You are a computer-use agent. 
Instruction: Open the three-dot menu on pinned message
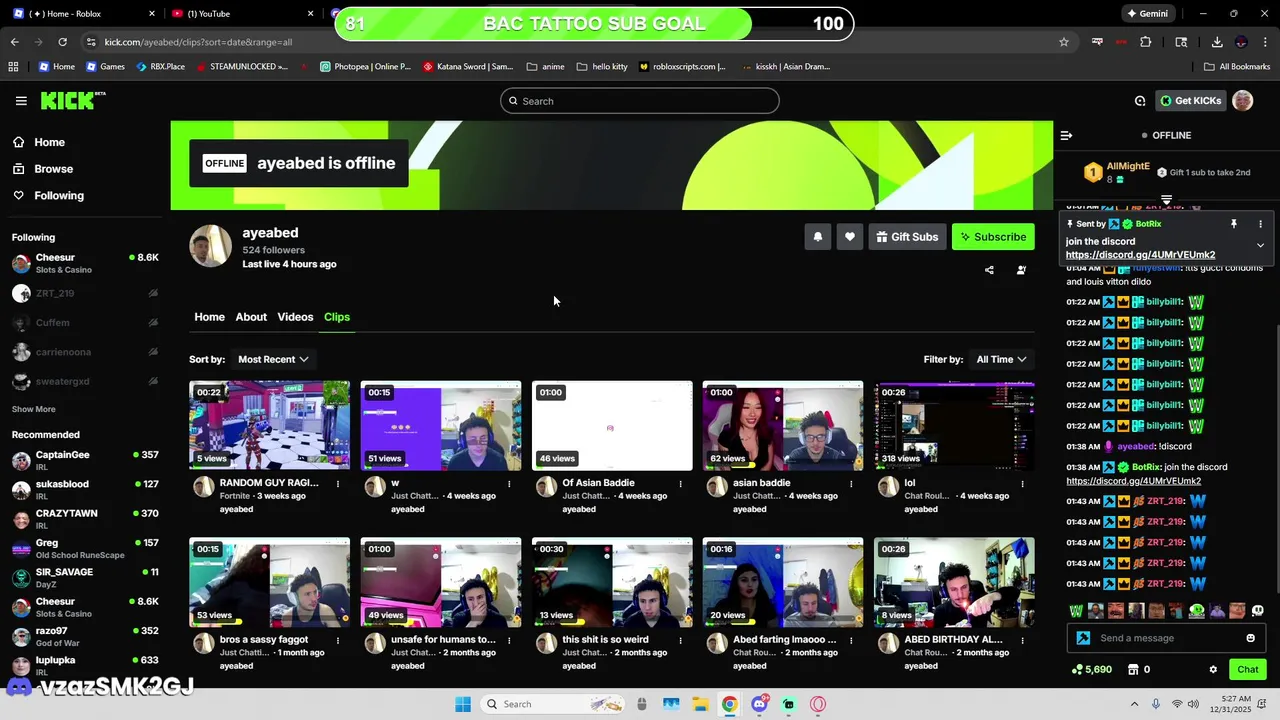click(1260, 224)
